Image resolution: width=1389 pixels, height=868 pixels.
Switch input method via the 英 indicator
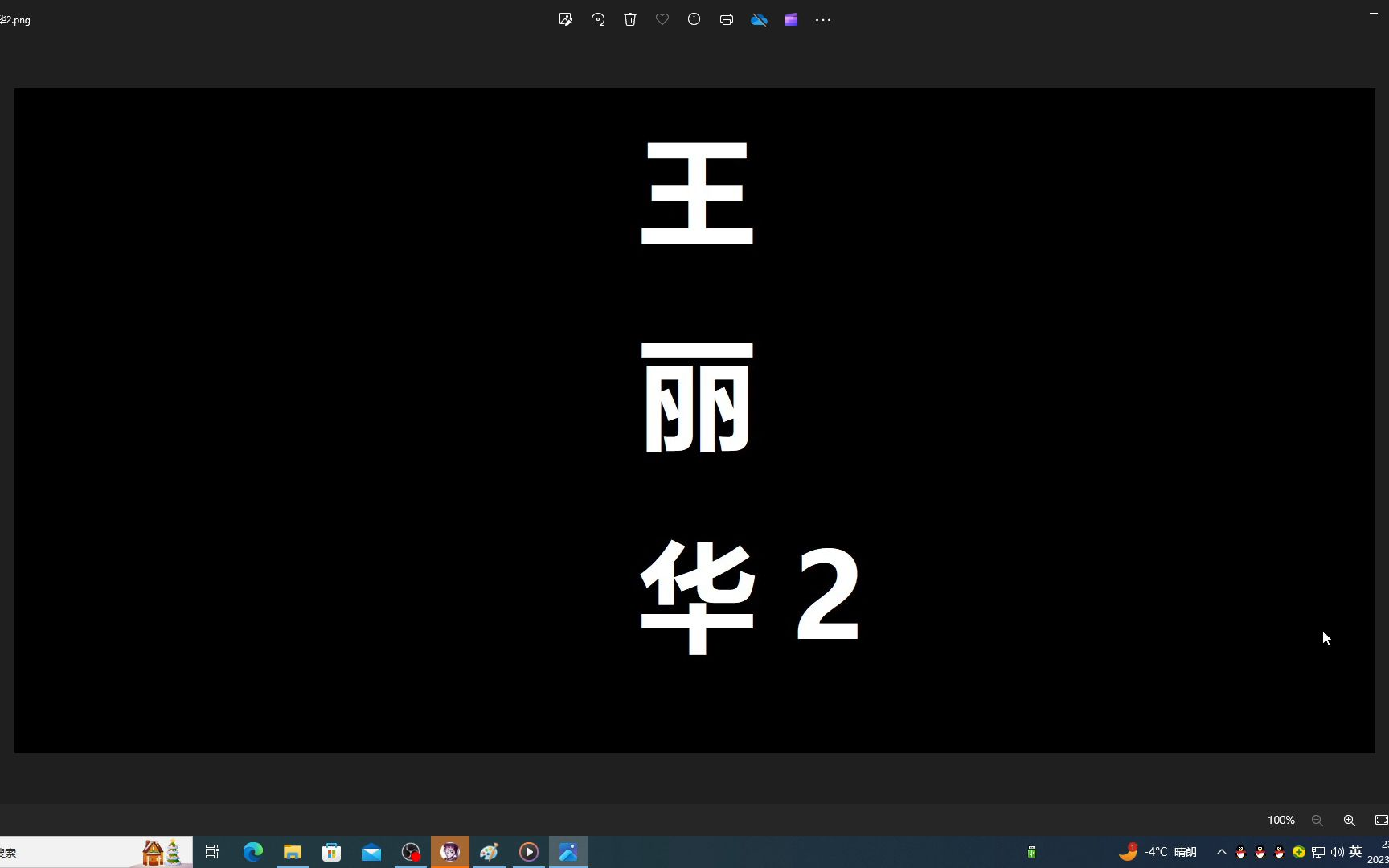[x=1355, y=852]
